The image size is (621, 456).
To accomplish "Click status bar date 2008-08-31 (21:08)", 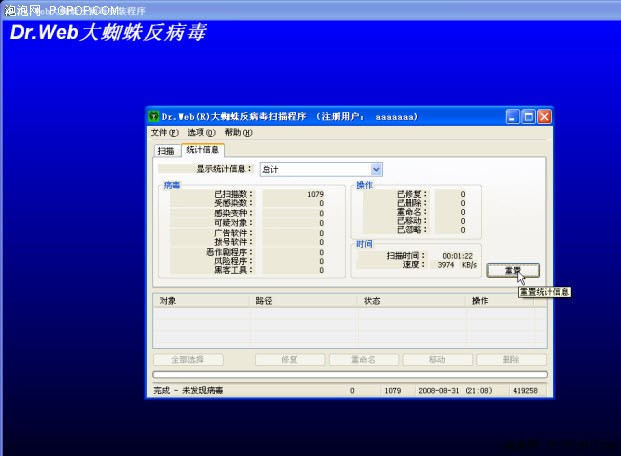I will pos(455,391).
